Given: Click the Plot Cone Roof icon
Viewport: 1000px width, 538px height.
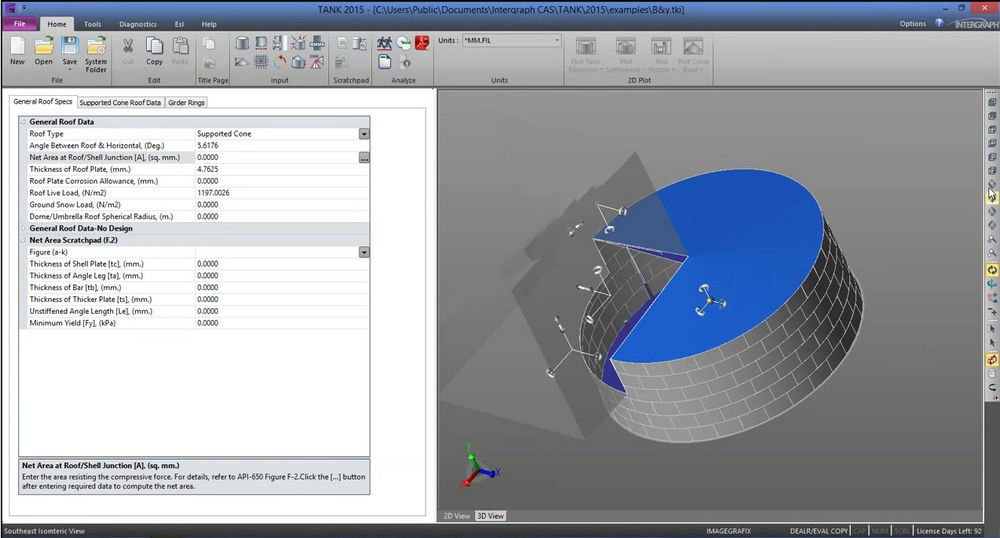Looking at the screenshot, I should (x=693, y=54).
